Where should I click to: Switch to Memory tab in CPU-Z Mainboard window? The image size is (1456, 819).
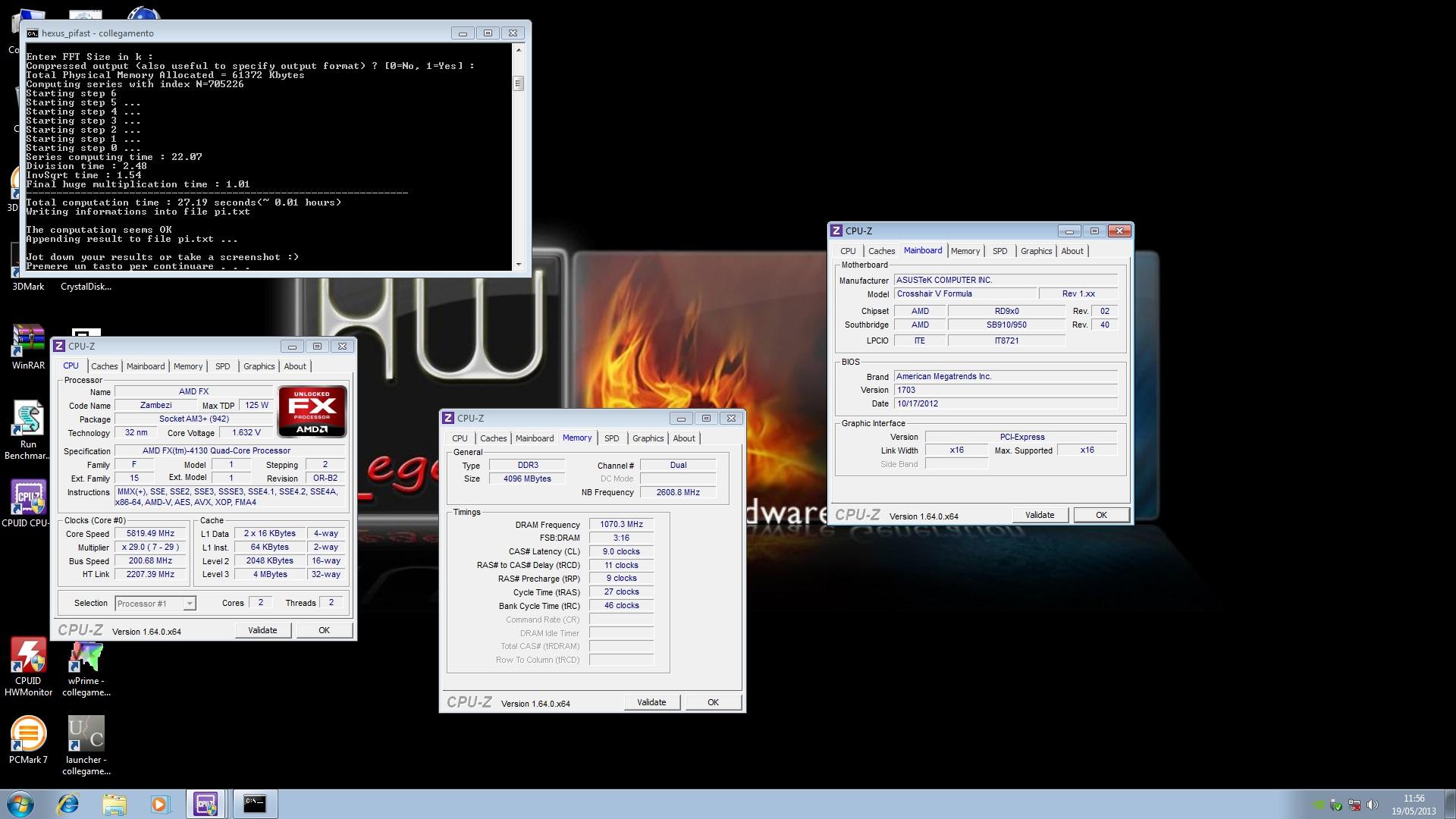click(965, 251)
